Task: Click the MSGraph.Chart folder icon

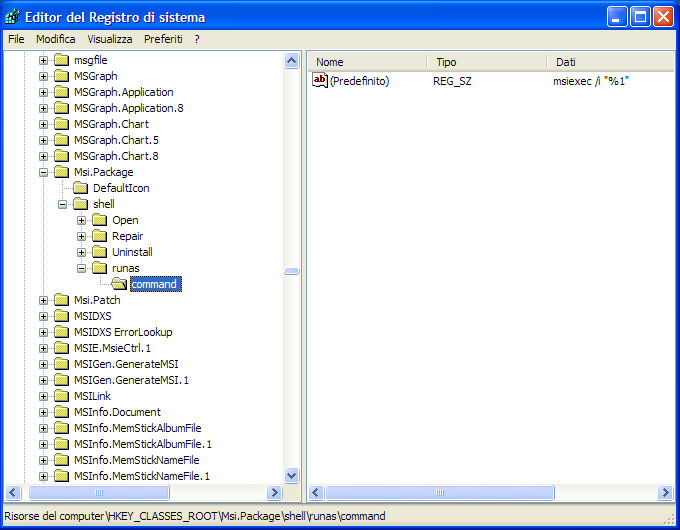Action: 62,124
